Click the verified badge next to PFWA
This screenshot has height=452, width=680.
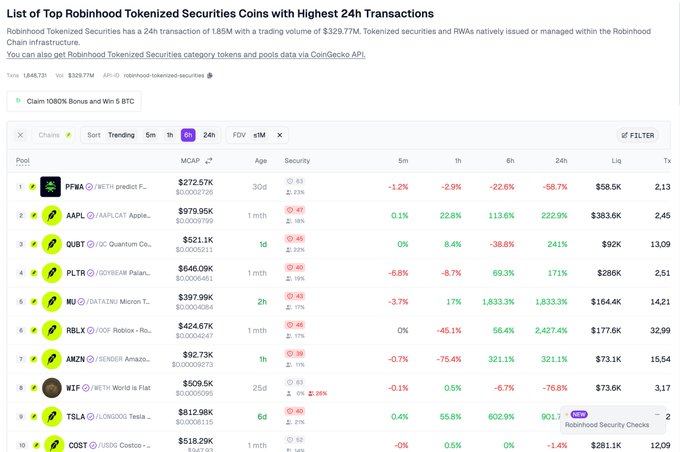click(89, 187)
